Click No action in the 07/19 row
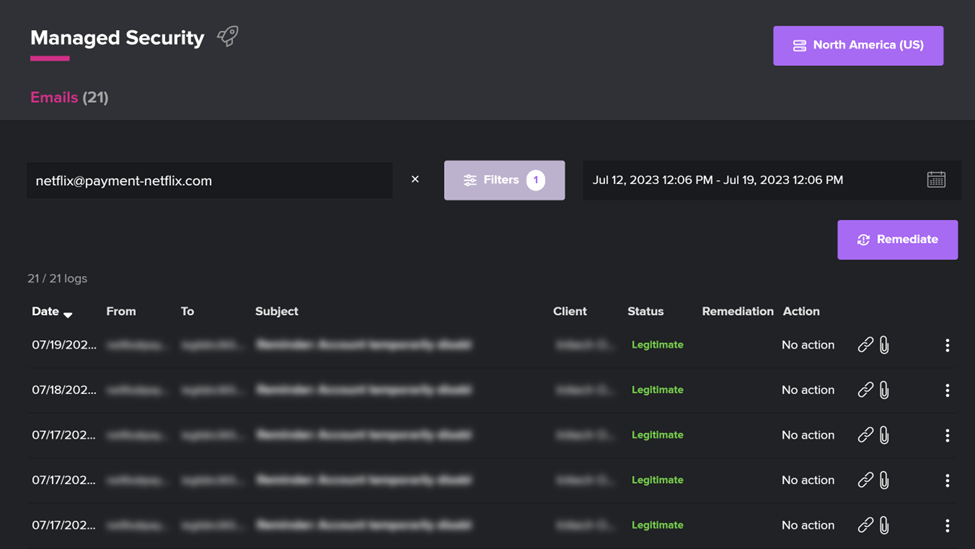Screen dimensions: 975x549 pyautogui.click(x=808, y=345)
